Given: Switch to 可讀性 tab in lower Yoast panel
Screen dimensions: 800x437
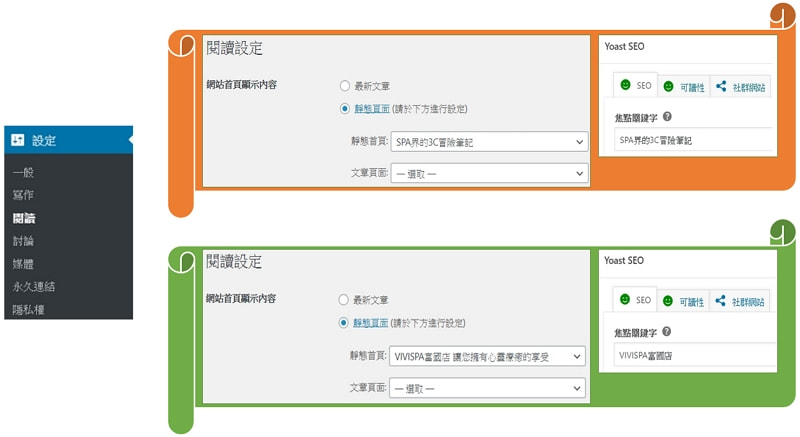Looking at the screenshot, I should 683,301.
